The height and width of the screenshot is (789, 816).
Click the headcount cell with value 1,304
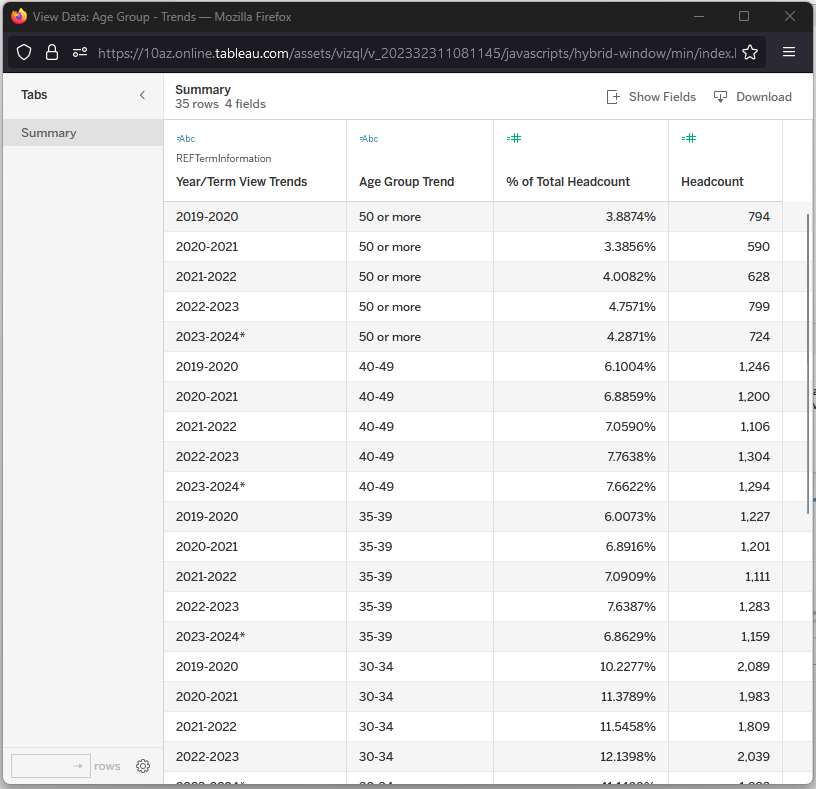pos(754,457)
